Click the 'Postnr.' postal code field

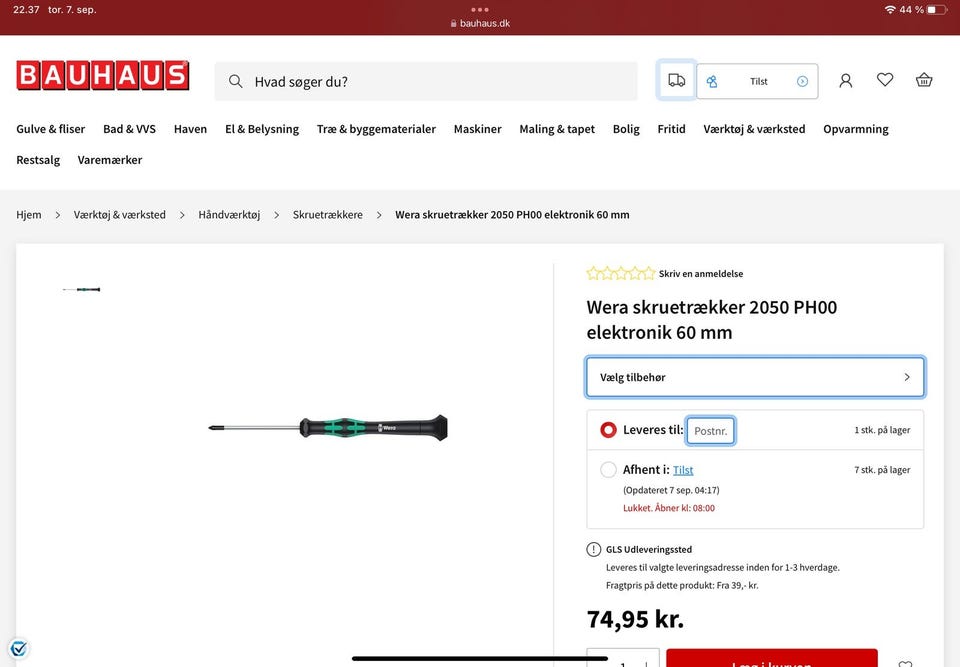click(x=710, y=431)
